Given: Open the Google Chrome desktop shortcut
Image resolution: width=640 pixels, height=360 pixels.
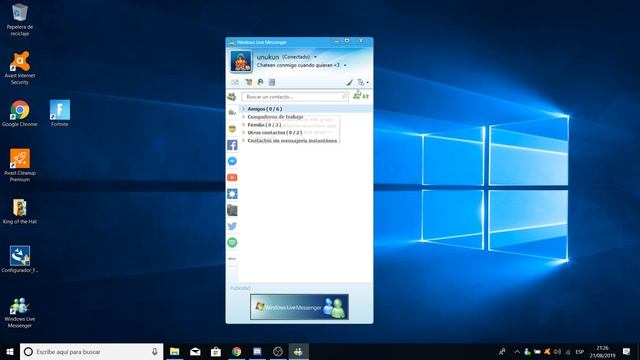Looking at the screenshot, I should [20, 113].
